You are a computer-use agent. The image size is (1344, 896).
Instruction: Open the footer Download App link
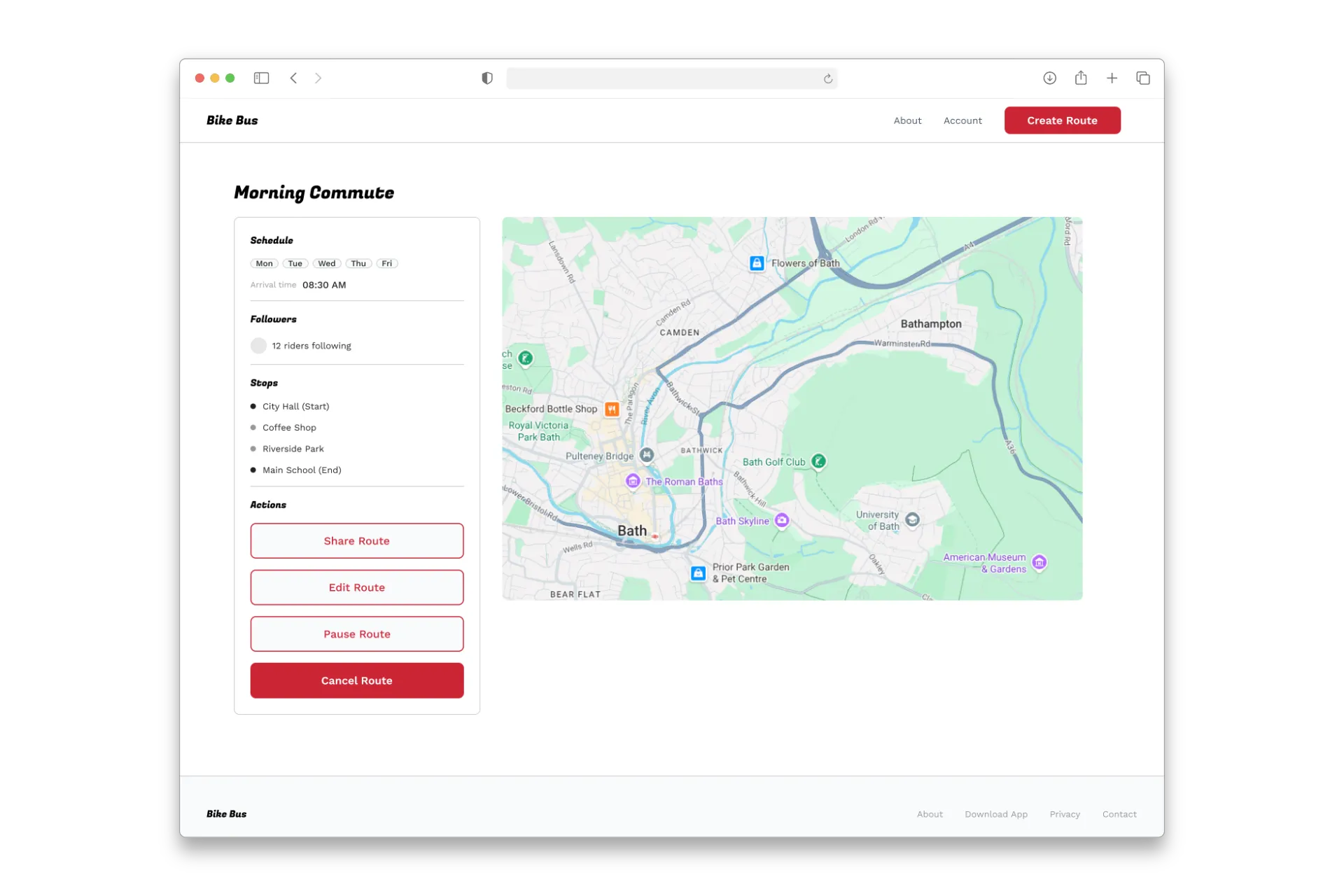coord(996,814)
